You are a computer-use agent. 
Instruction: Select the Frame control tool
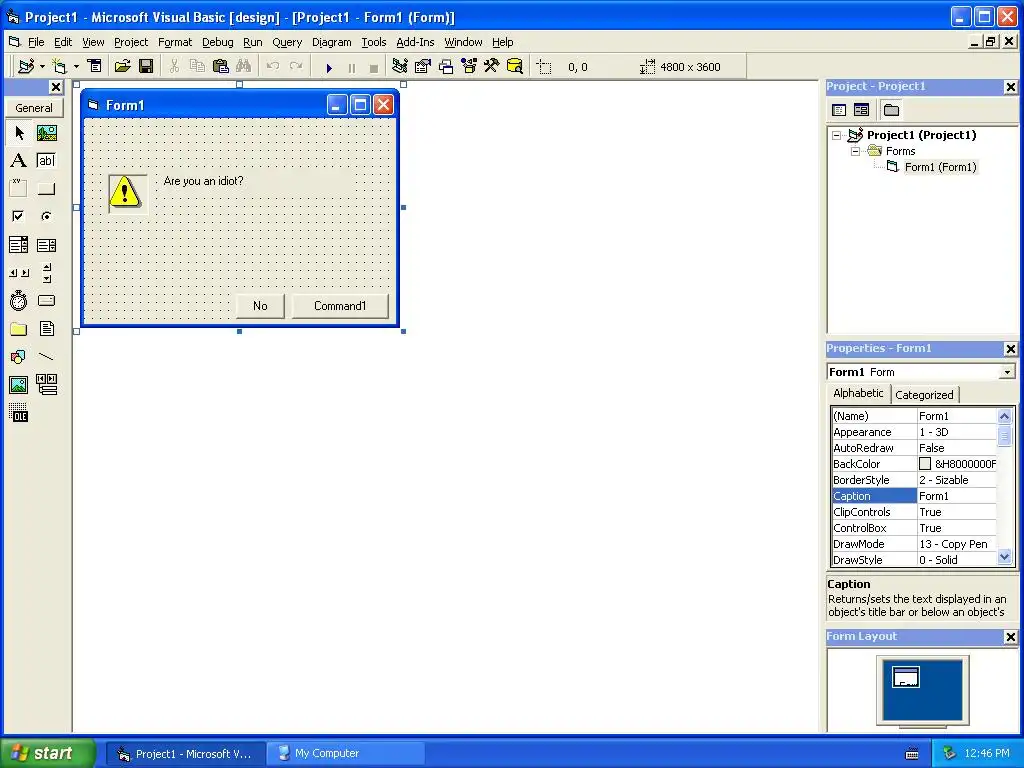(x=19, y=189)
